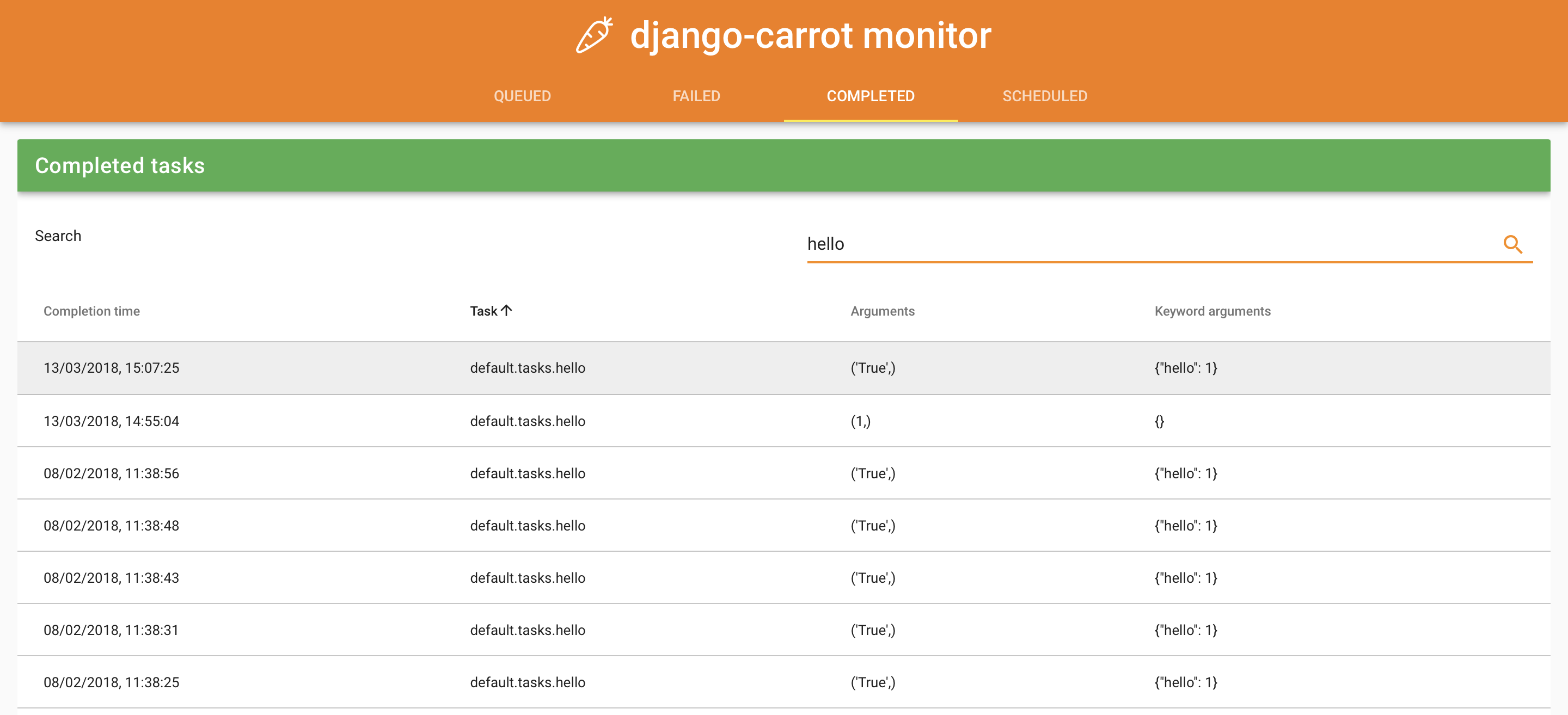Go to the Scheduled tab
Viewport: 1568px width, 715px height.
(1044, 96)
